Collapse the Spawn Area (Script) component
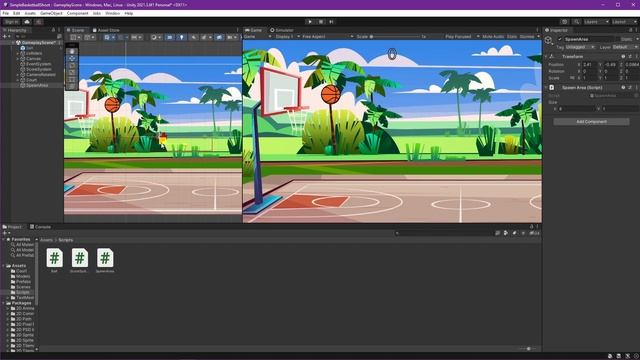 (546, 87)
